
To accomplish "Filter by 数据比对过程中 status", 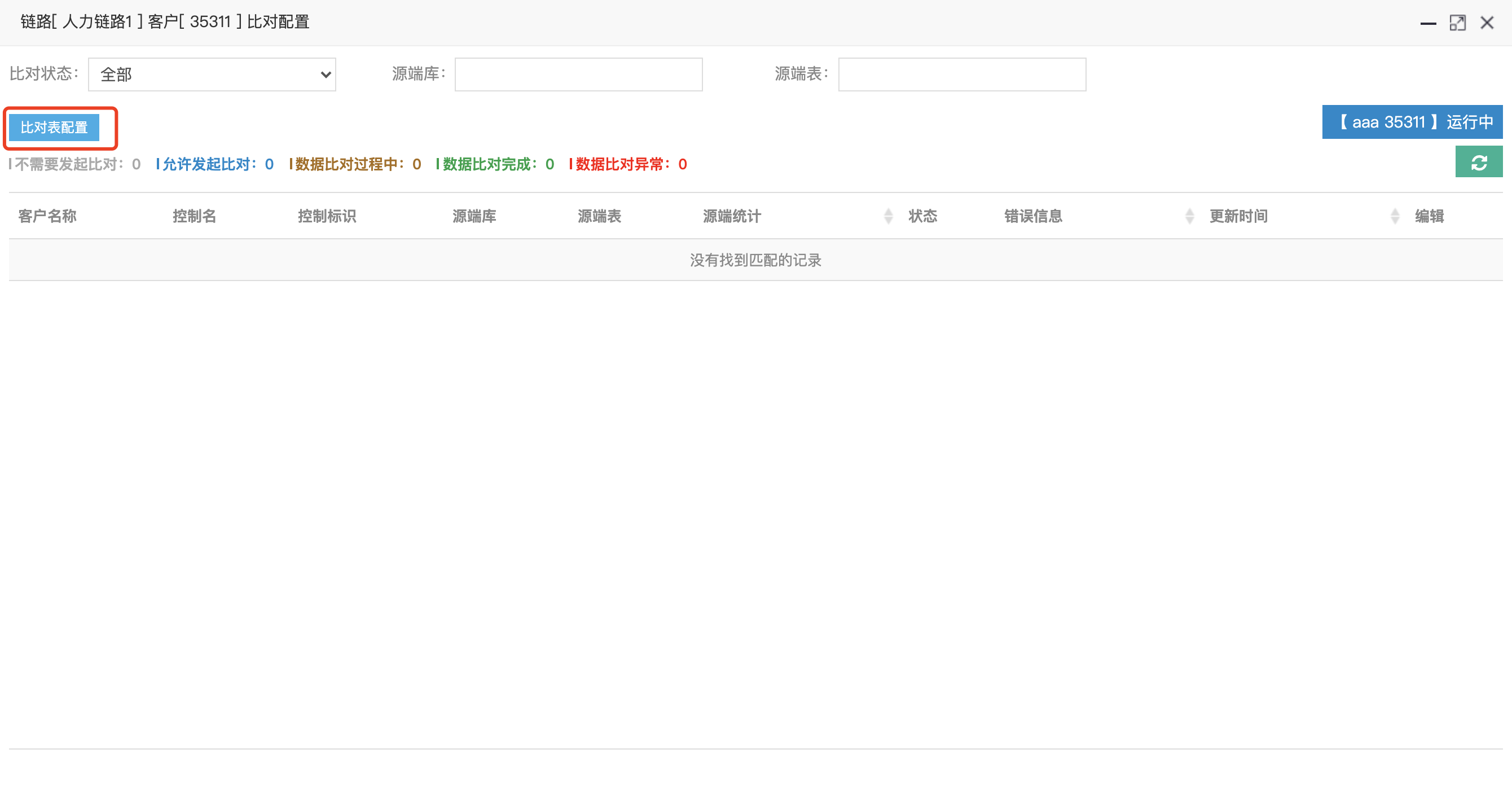I will [355, 164].
